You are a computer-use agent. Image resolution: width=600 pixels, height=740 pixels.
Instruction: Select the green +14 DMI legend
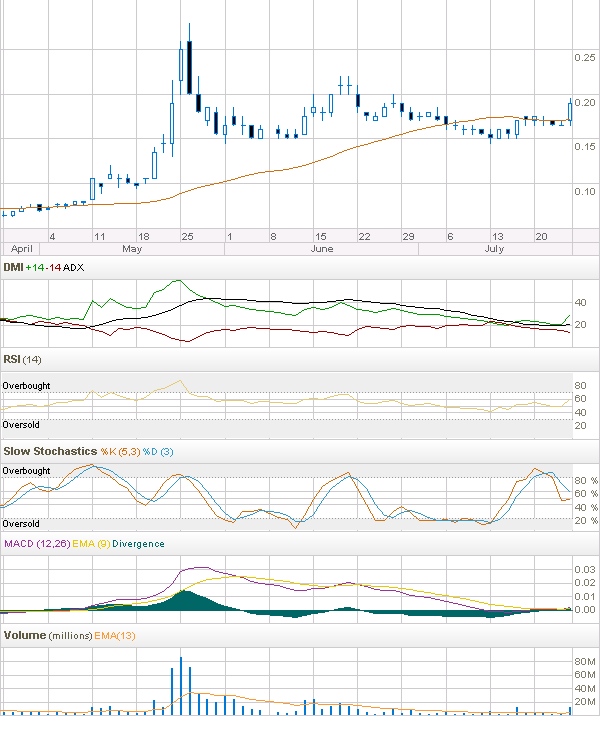(35, 268)
